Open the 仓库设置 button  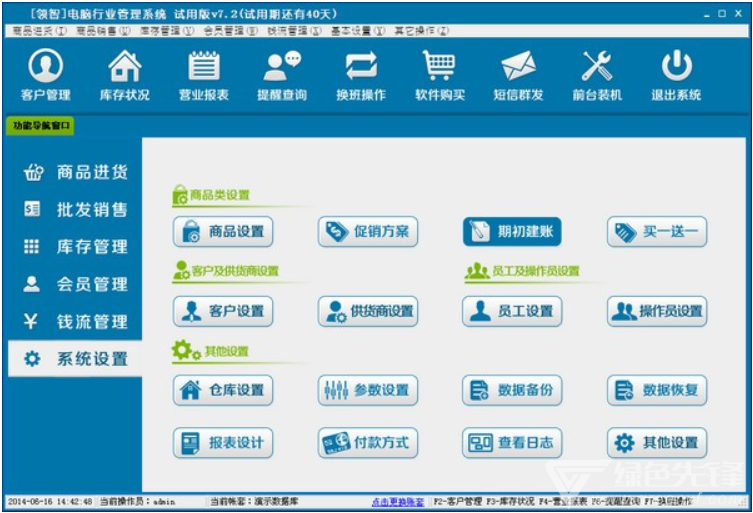pyautogui.click(x=223, y=390)
